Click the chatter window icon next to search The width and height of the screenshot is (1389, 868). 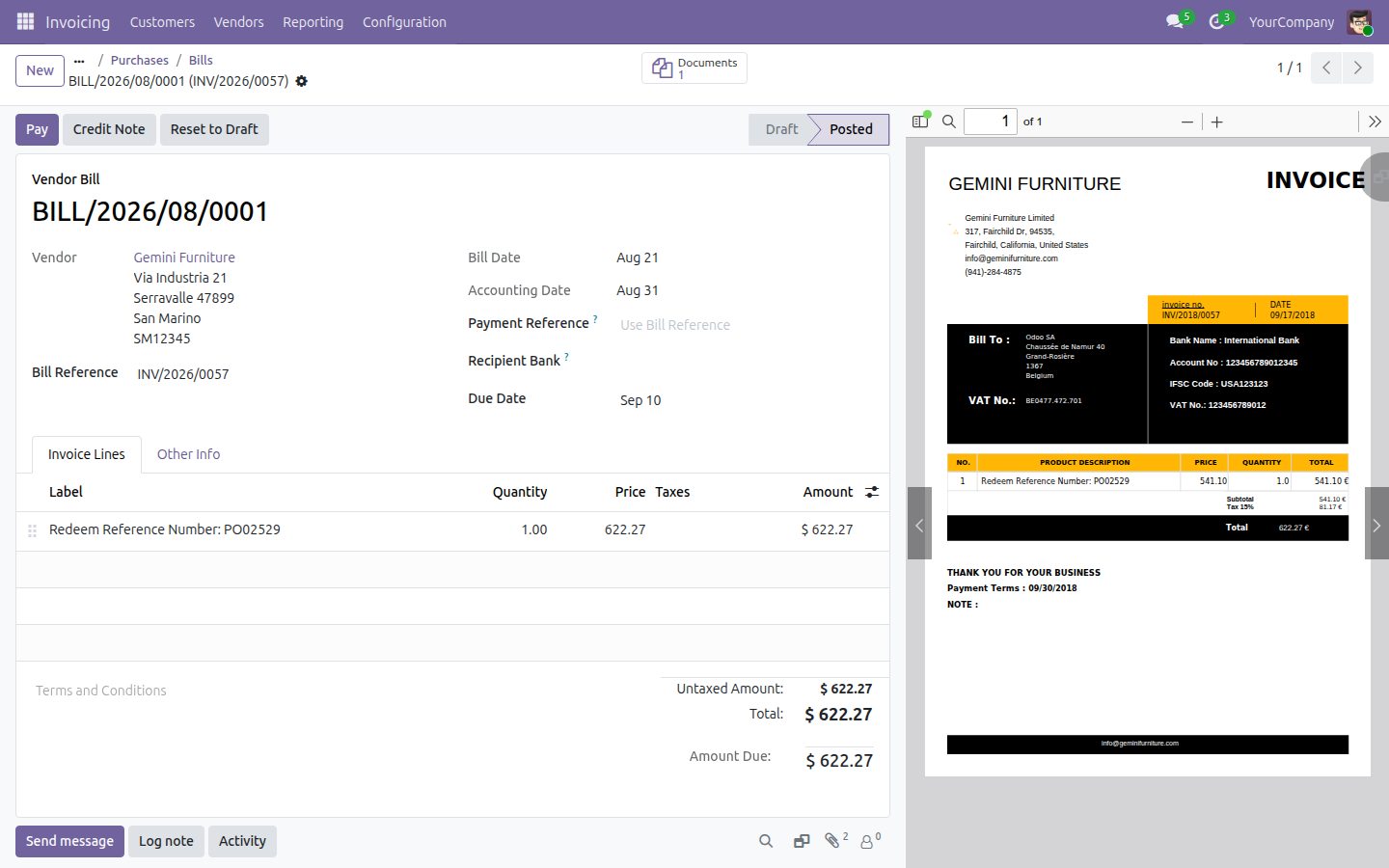point(802,841)
